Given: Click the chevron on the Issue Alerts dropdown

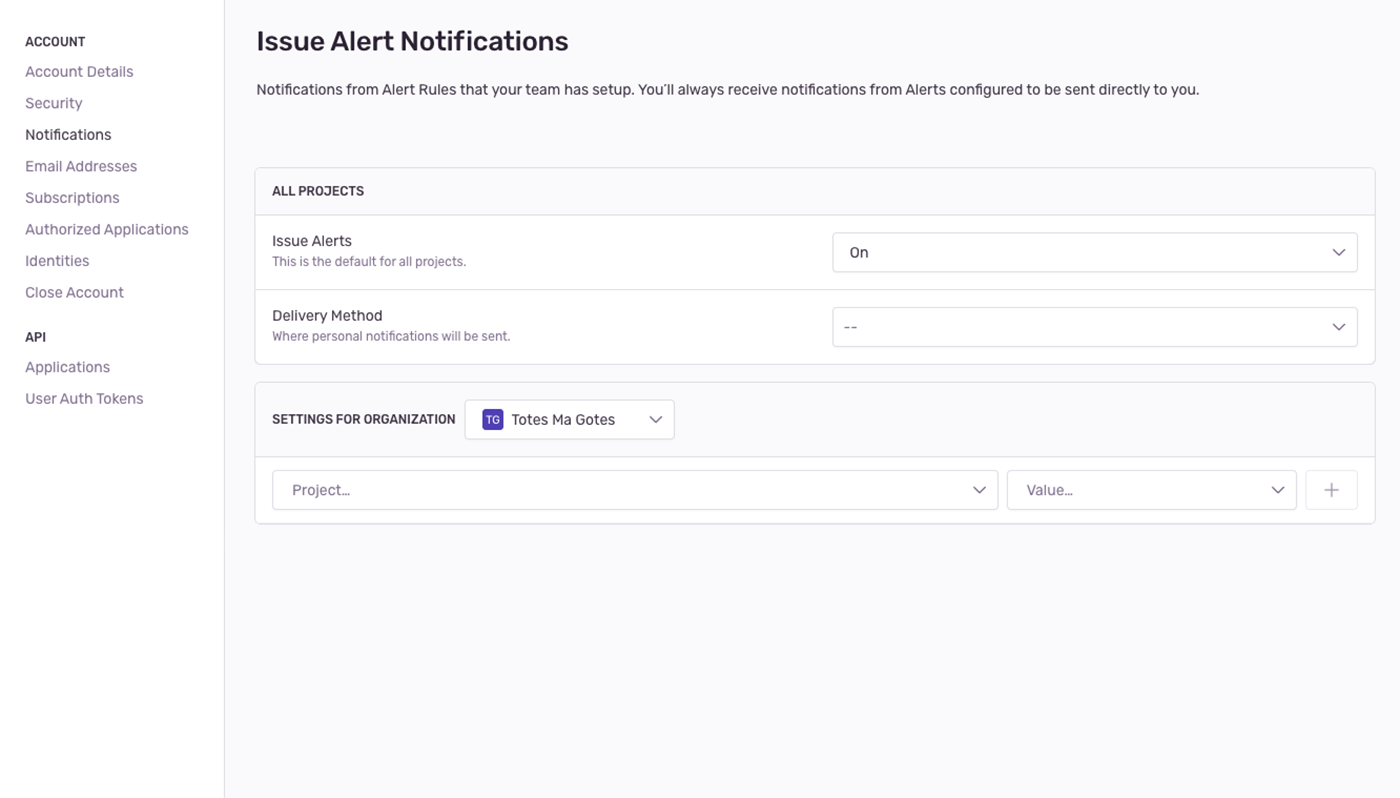Looking at the screenshot, I should [1338, 252].
